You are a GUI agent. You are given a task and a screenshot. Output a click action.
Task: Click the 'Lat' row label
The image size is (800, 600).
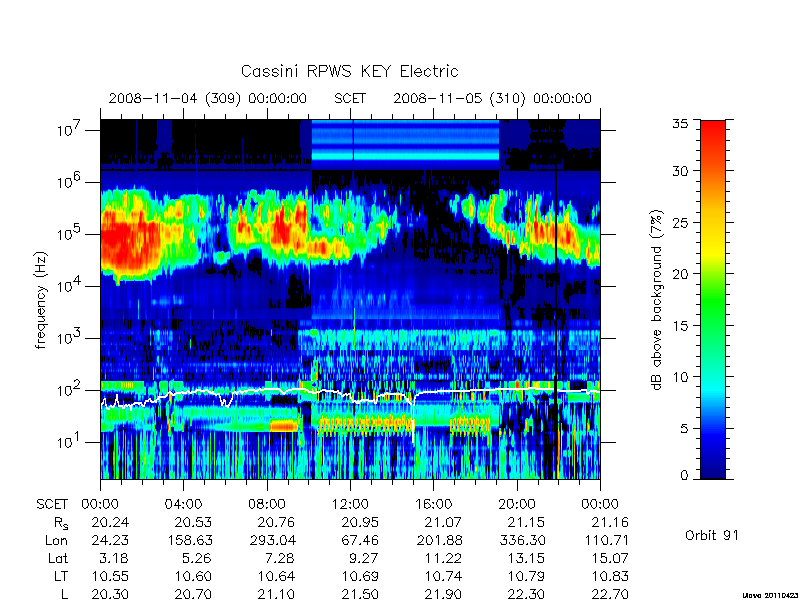(x=58, y=558)
